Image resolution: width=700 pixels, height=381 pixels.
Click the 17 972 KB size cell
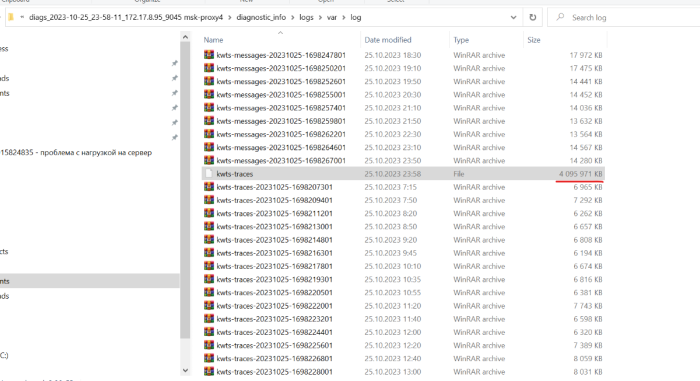tap(586, 55)
